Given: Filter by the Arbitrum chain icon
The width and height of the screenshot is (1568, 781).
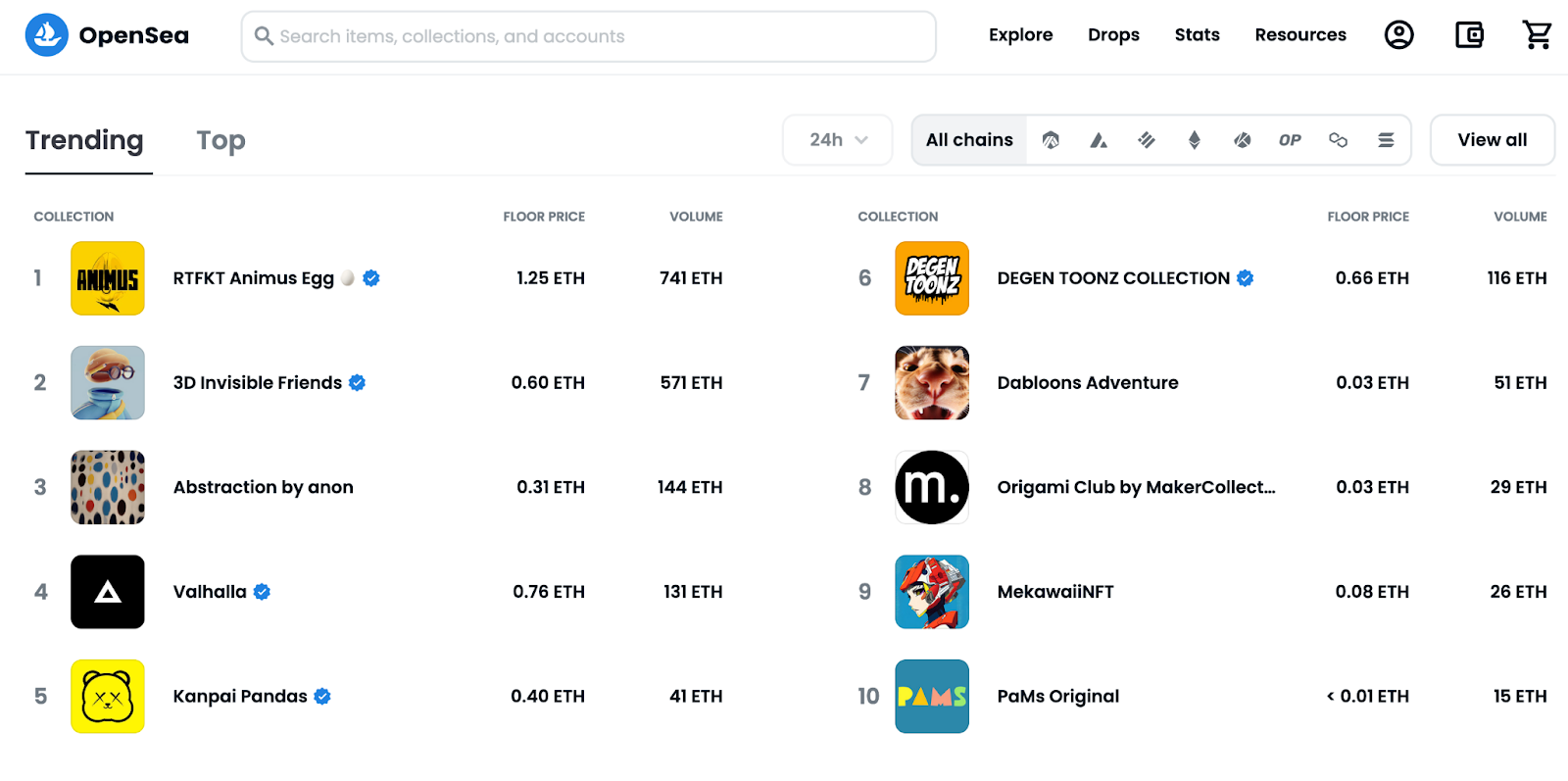Looking at the screenshot, I should 1051,140.
